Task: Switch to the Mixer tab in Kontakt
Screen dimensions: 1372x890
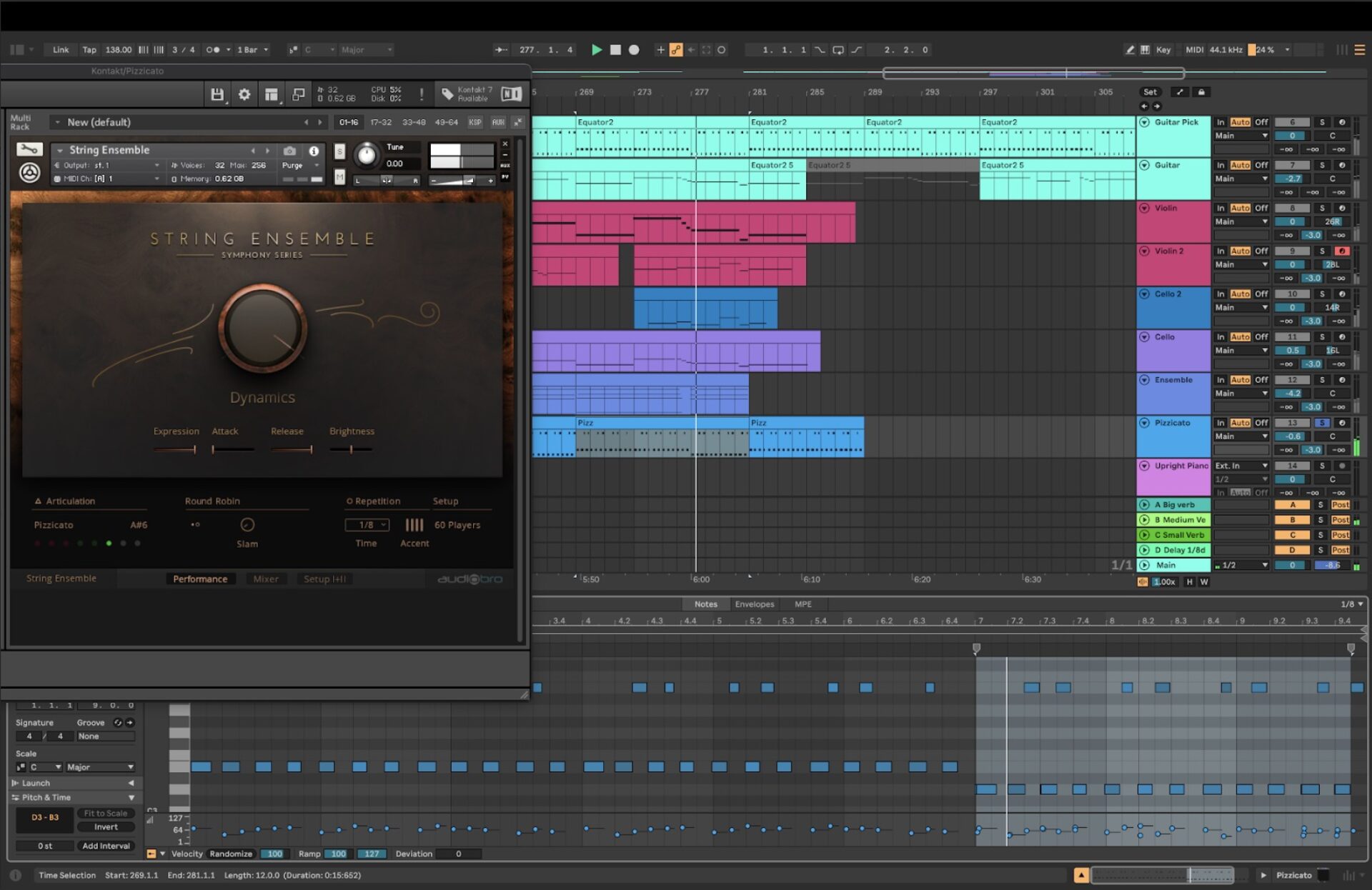Action: click(266, 579)
